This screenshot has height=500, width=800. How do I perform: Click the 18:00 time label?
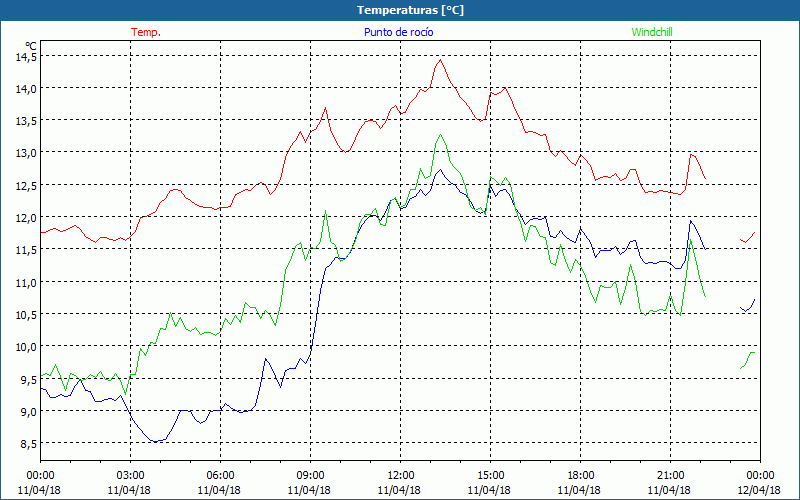pos(581,476)
